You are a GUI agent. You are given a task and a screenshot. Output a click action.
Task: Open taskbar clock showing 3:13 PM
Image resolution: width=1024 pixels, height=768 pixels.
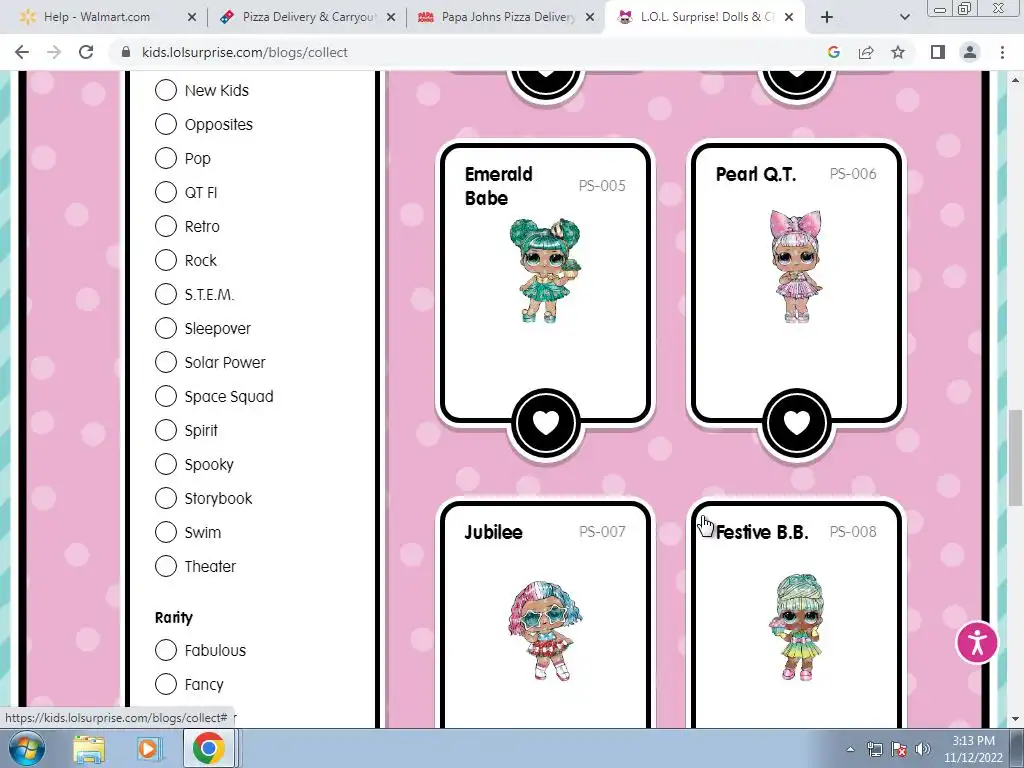coord(973,749)
